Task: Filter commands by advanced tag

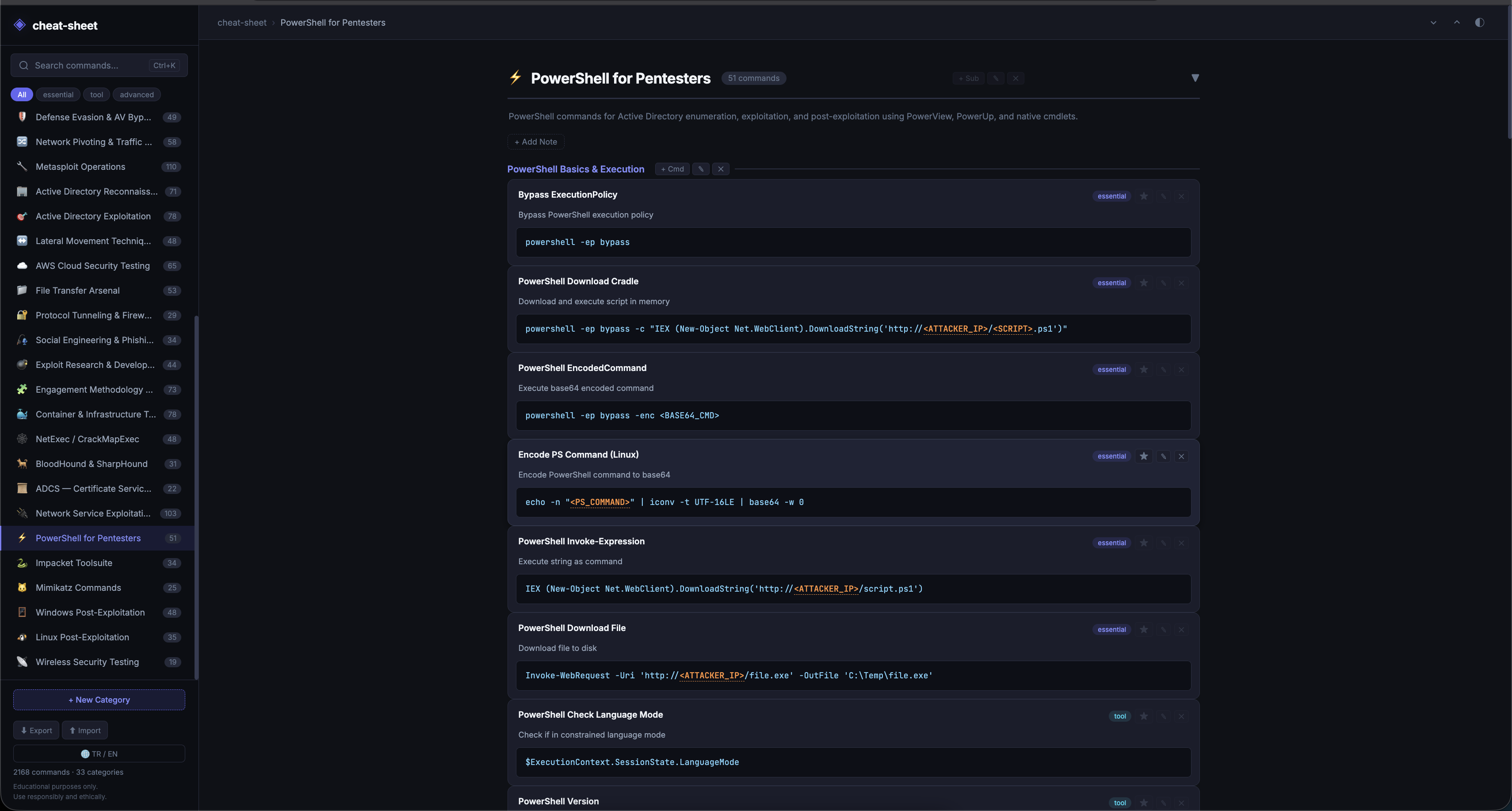Action: (x=137, y=95)
